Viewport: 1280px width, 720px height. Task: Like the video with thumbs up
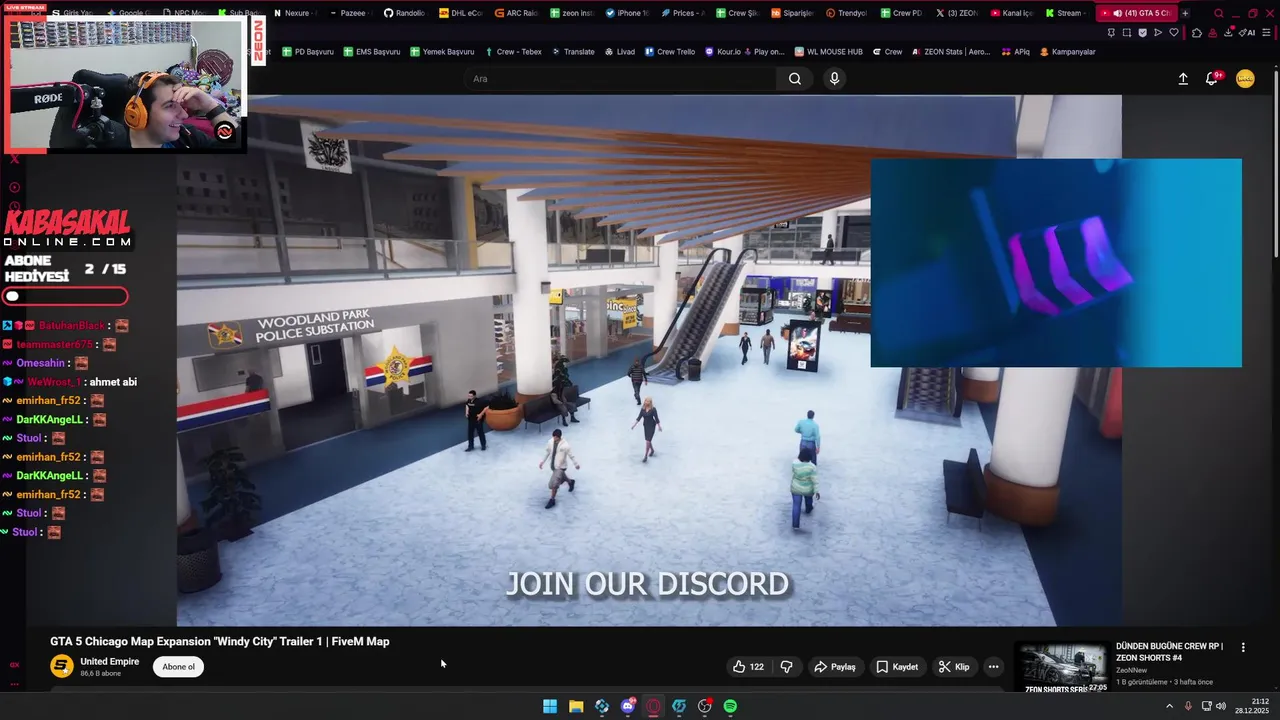[x=748, y=667]
